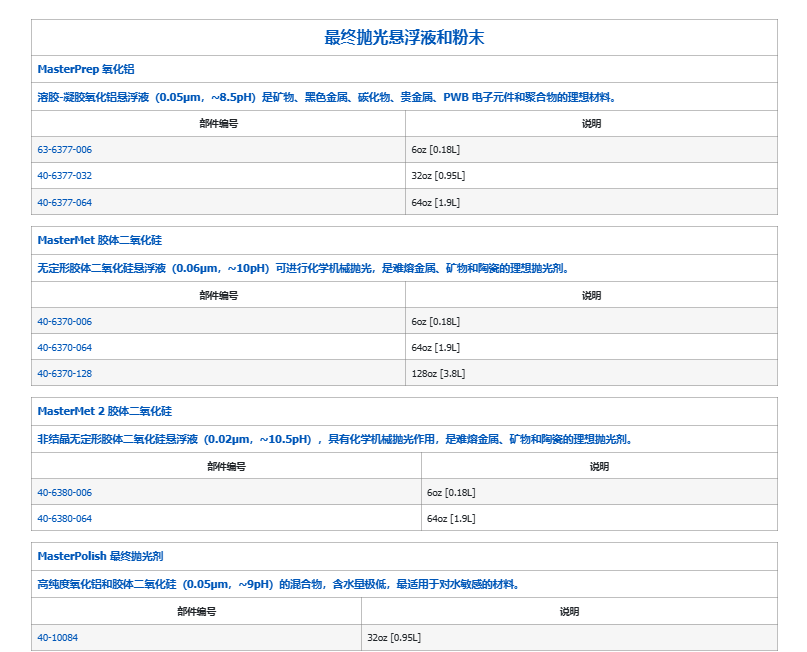
Task: Click 说明 header in MasterMet 胶体二氧化硅 table
Action: click(x=591, y=295)
